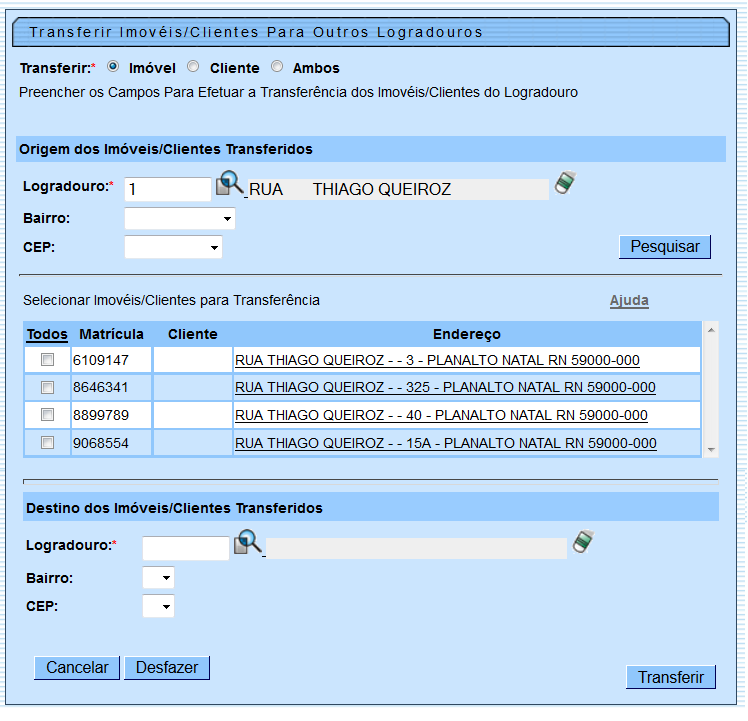Viewport: 748px width, 721px height.
Task: Check the box for matrícula 6109147
Action: pos(47,360)
